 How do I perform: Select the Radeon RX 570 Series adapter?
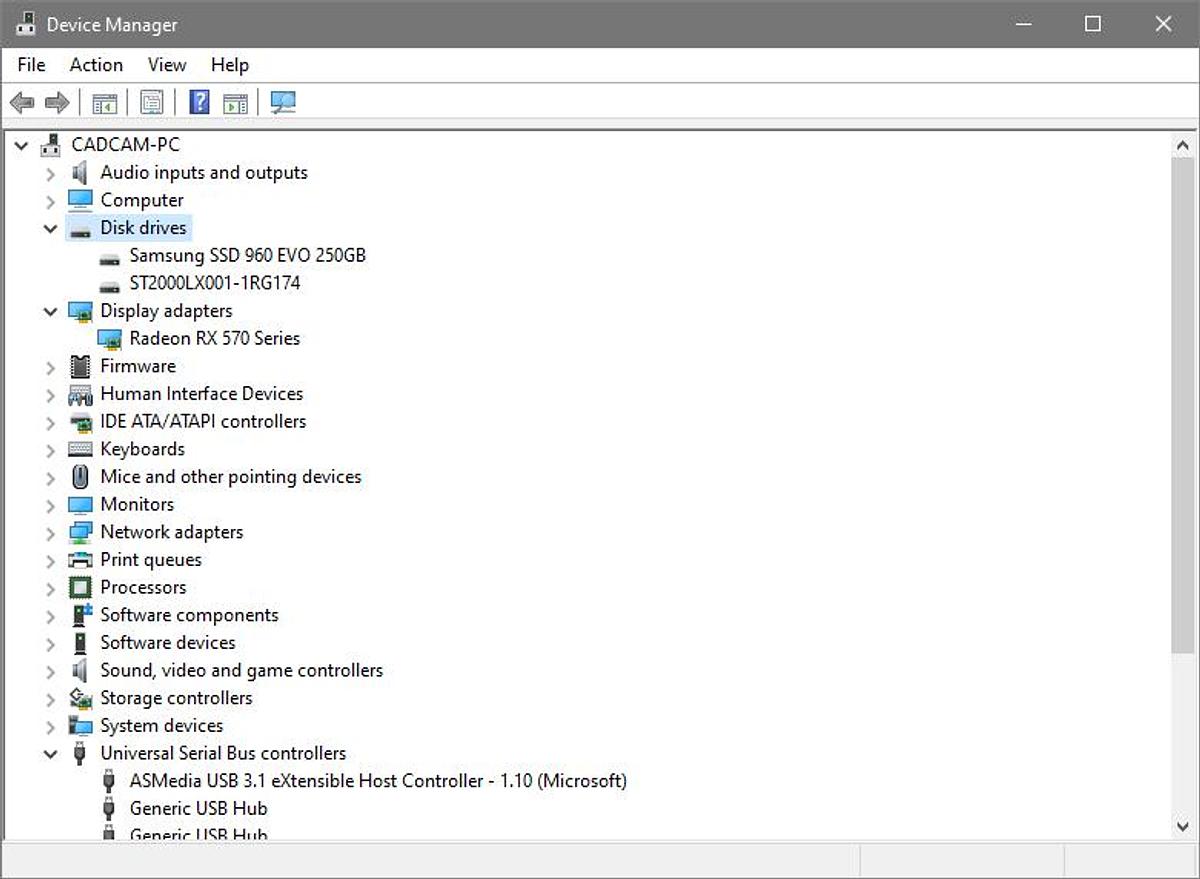[214, 338]
